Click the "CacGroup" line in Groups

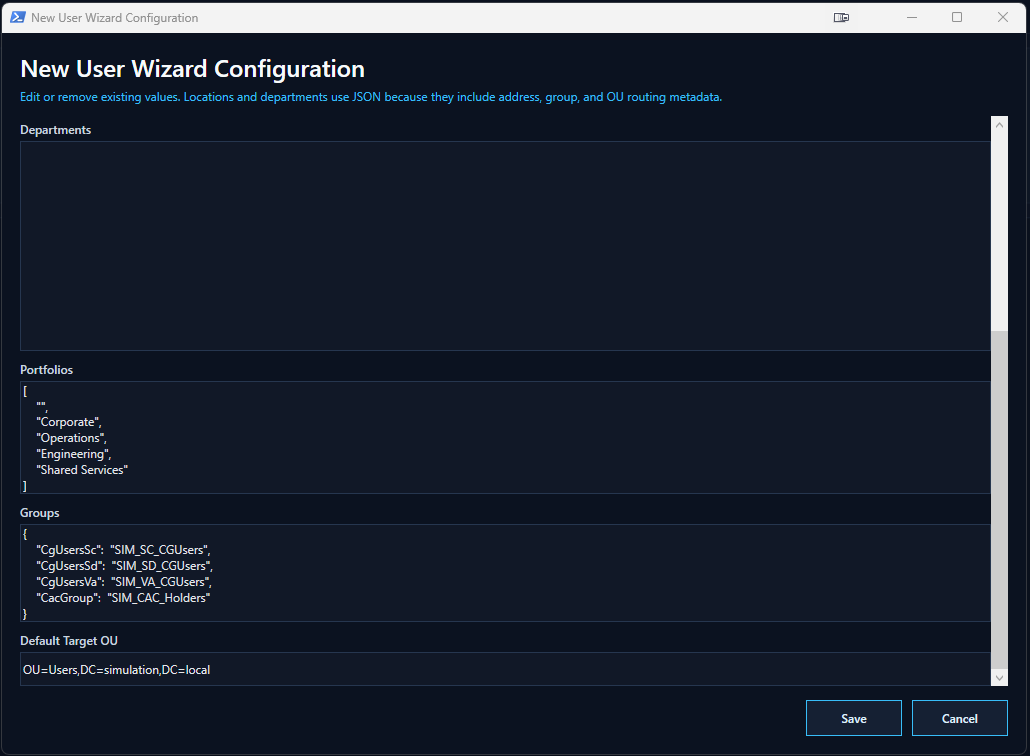123,598
